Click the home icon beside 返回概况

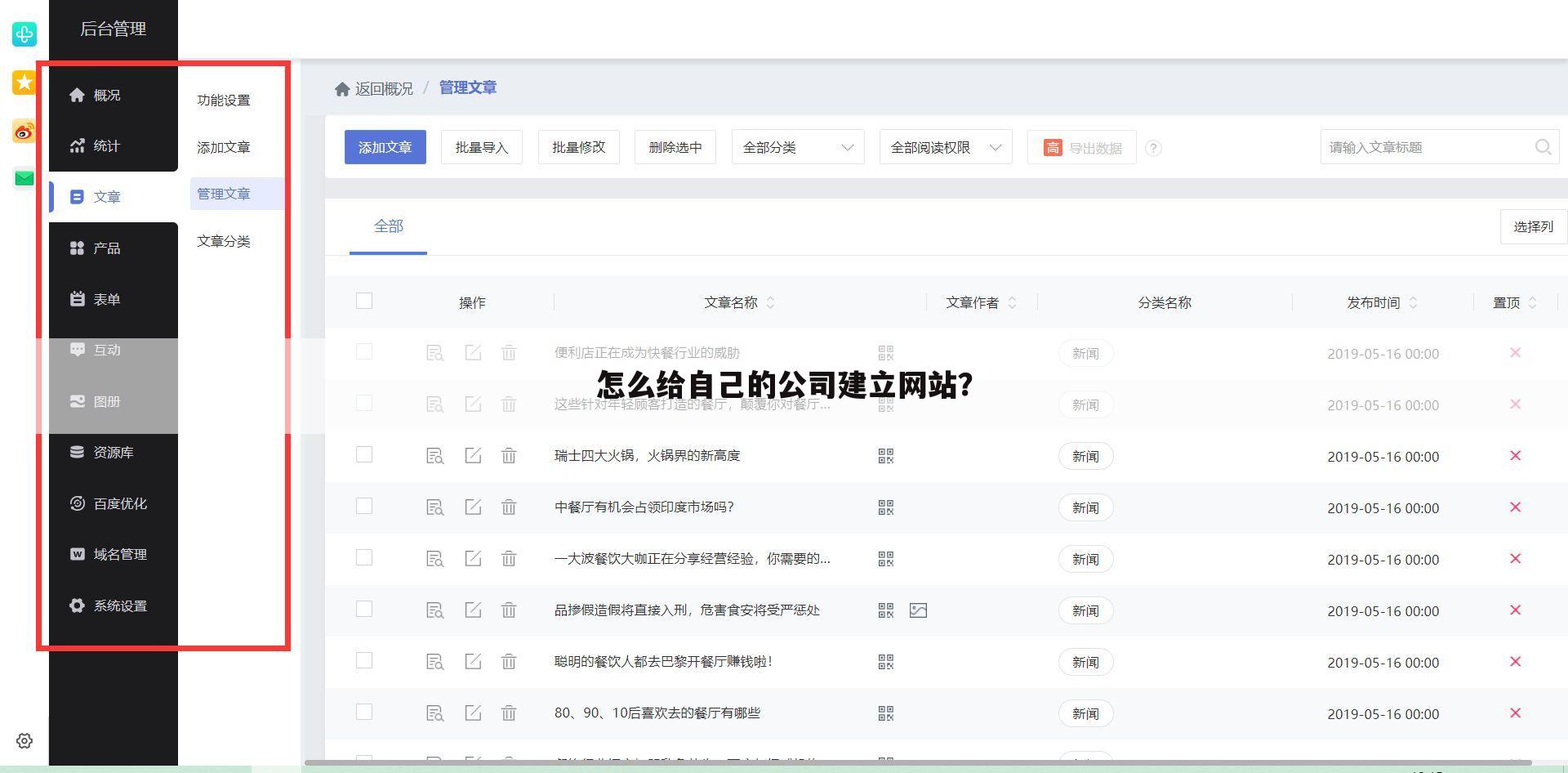342,88
